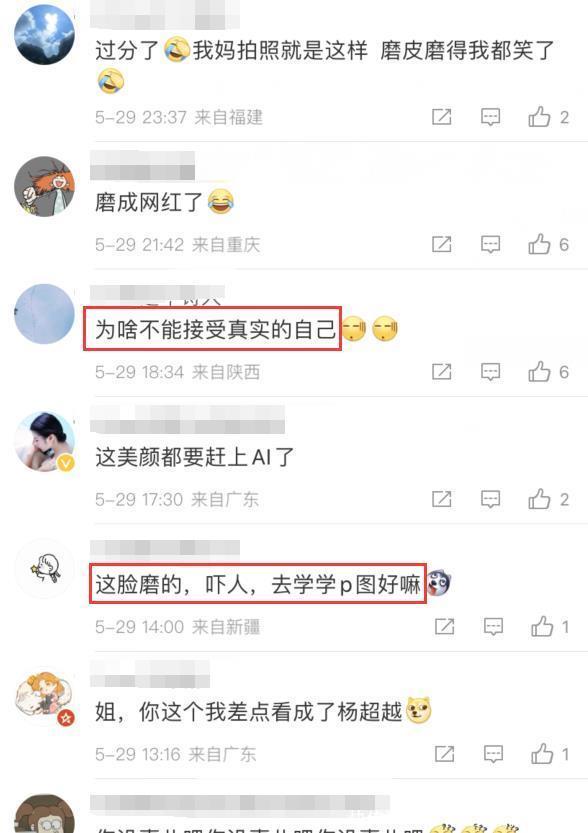Like the 这脸磨的 comment from 新疆
Image resolution: width=588 pixels, height=833 pixels.
tap(542, 626)
